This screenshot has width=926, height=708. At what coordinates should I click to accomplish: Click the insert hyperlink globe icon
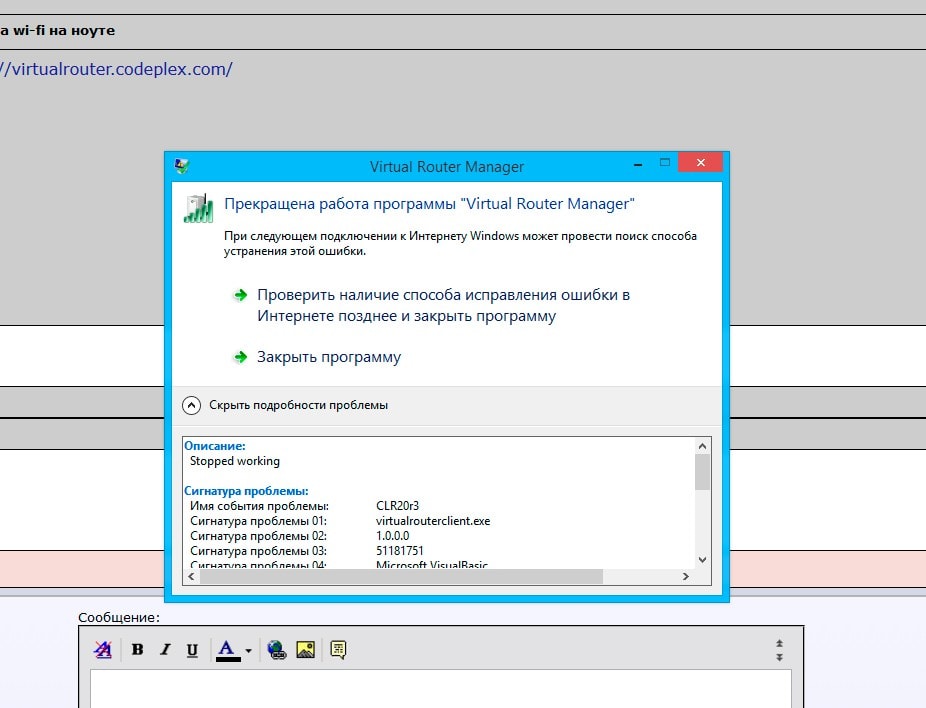pos(277,649)
